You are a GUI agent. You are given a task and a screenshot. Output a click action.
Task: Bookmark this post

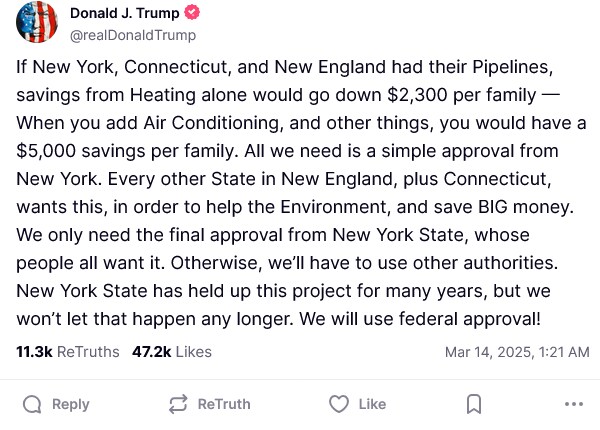click(474, 404)
